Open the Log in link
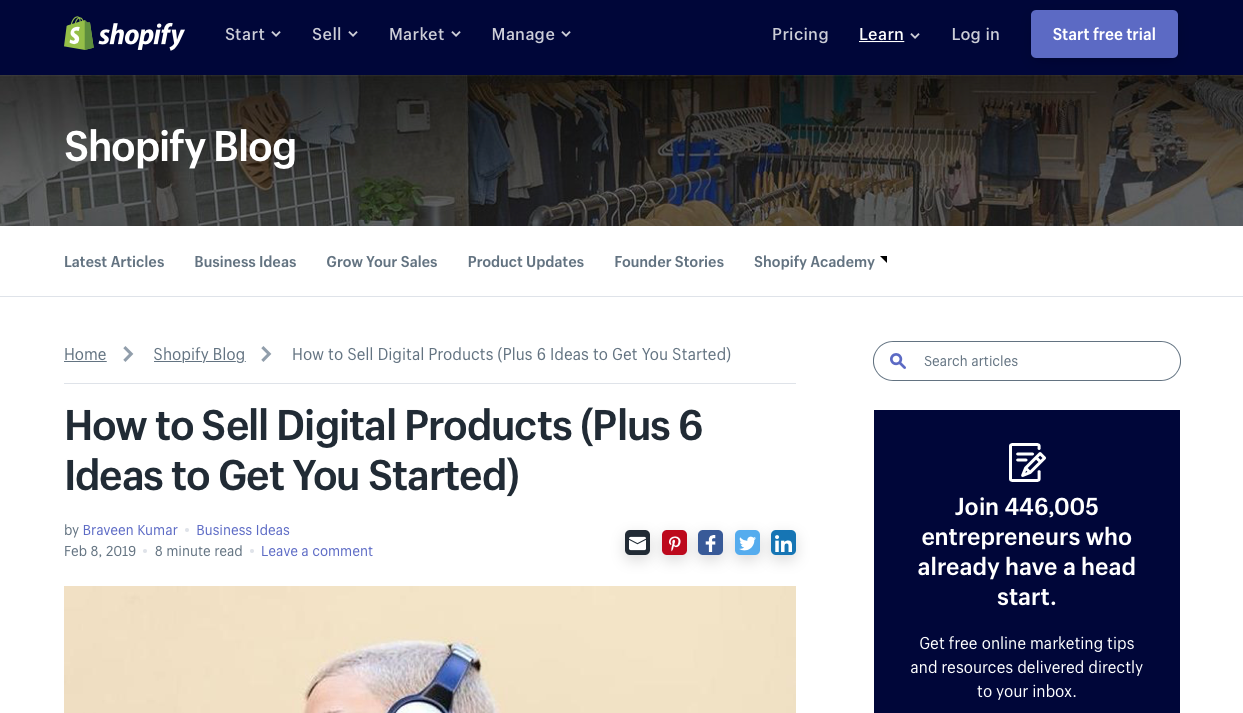The height and width of the screenshot is (713, 1243). pos(975,34)
